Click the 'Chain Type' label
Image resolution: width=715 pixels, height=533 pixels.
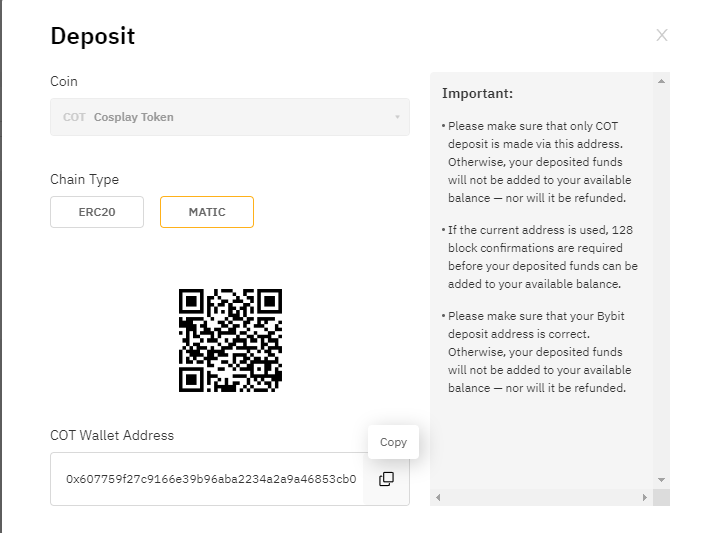[x=84, y=180]
